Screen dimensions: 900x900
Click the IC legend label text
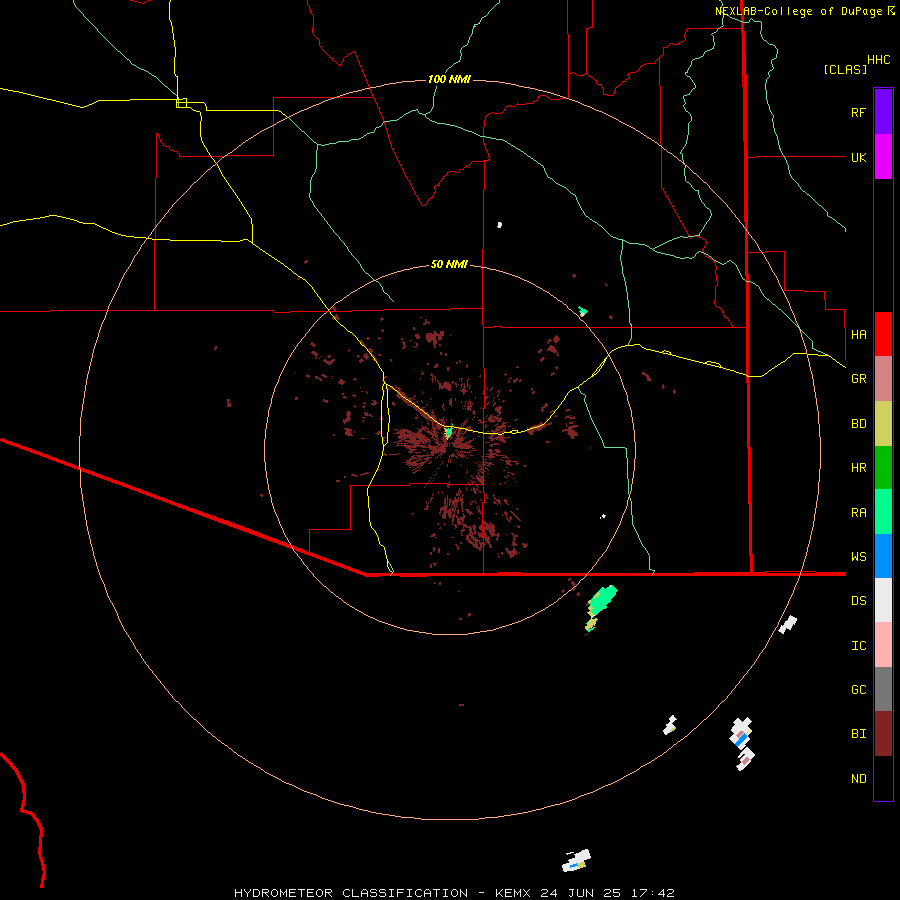click(x=859, y=645)
